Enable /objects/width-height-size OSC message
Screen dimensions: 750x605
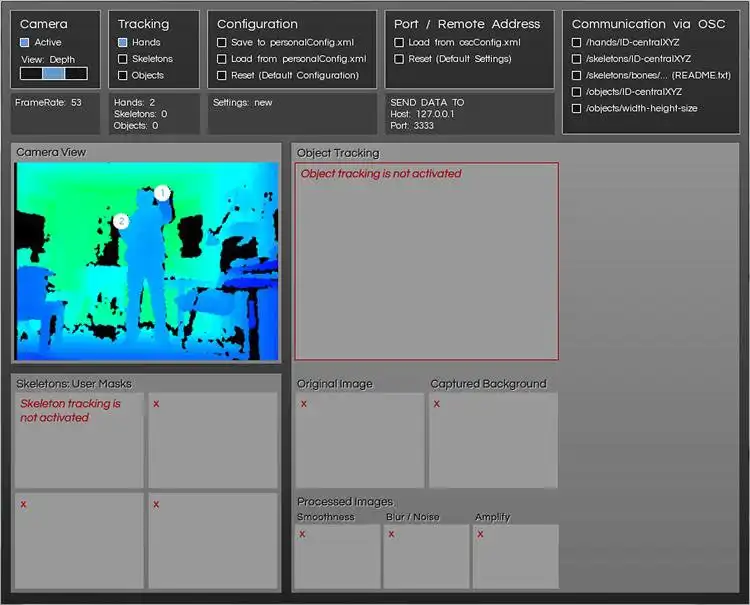tap(576, 109)
